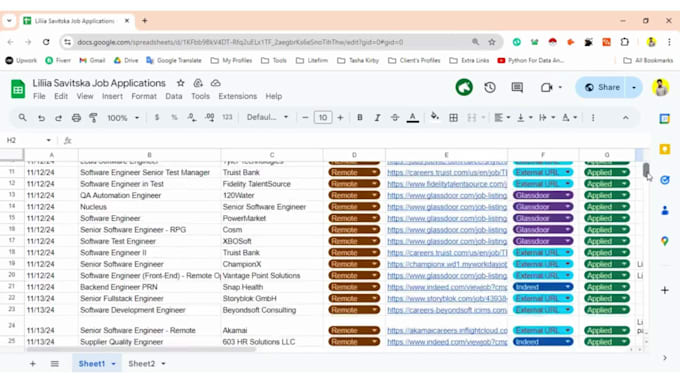Open text rotation options
This screenshot has height=383, width=680.
click(569, 118)
